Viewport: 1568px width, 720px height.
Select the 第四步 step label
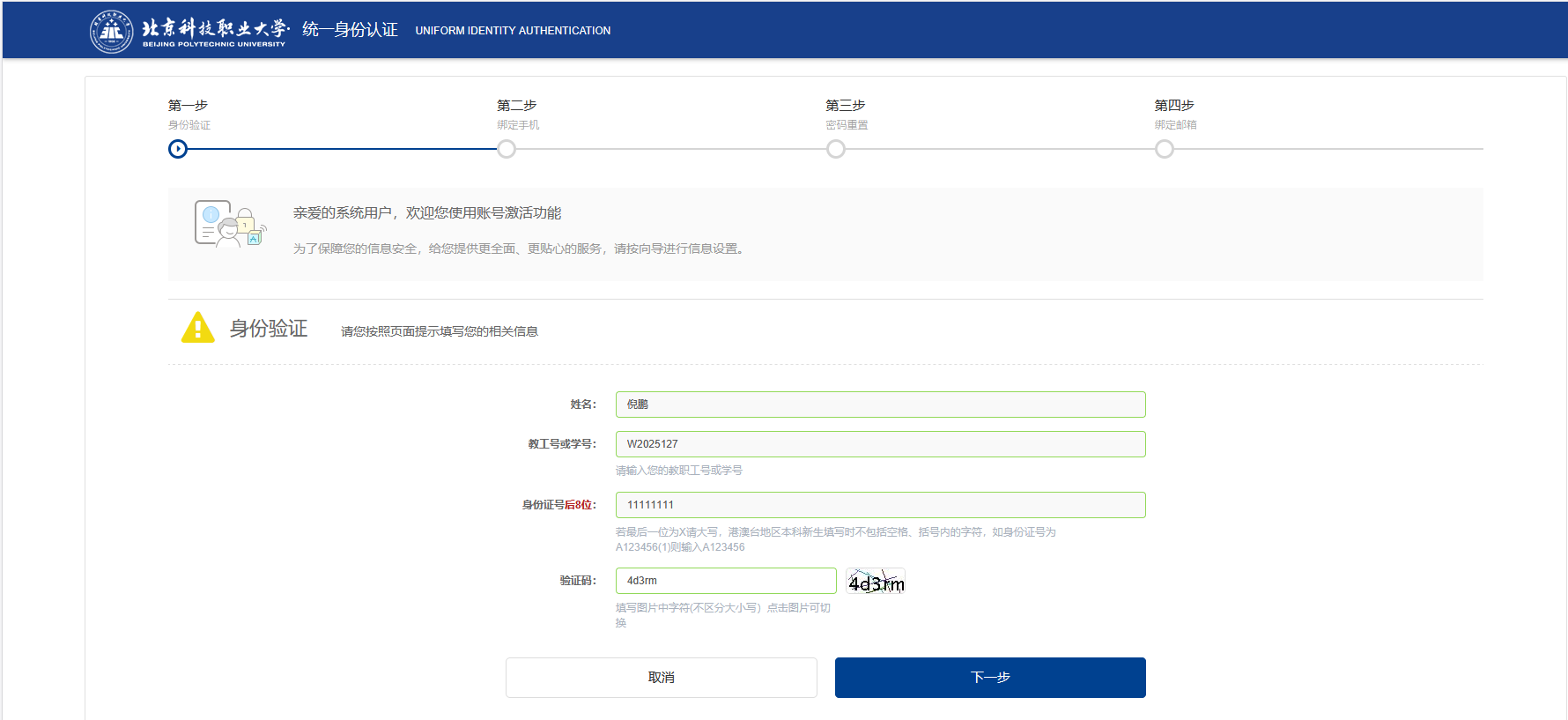pos(1174,105)
